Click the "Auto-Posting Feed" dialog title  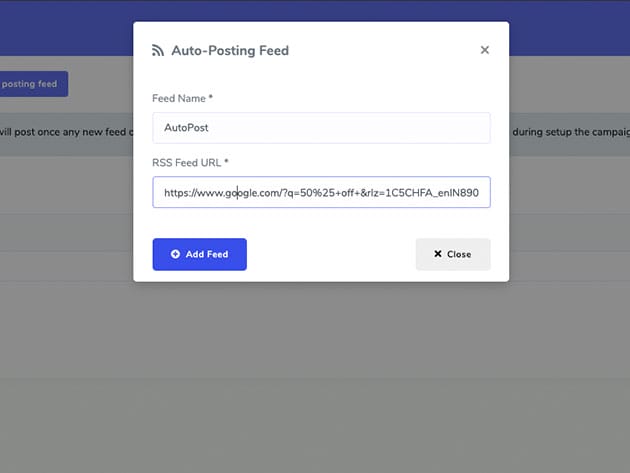tap(230, 50)
